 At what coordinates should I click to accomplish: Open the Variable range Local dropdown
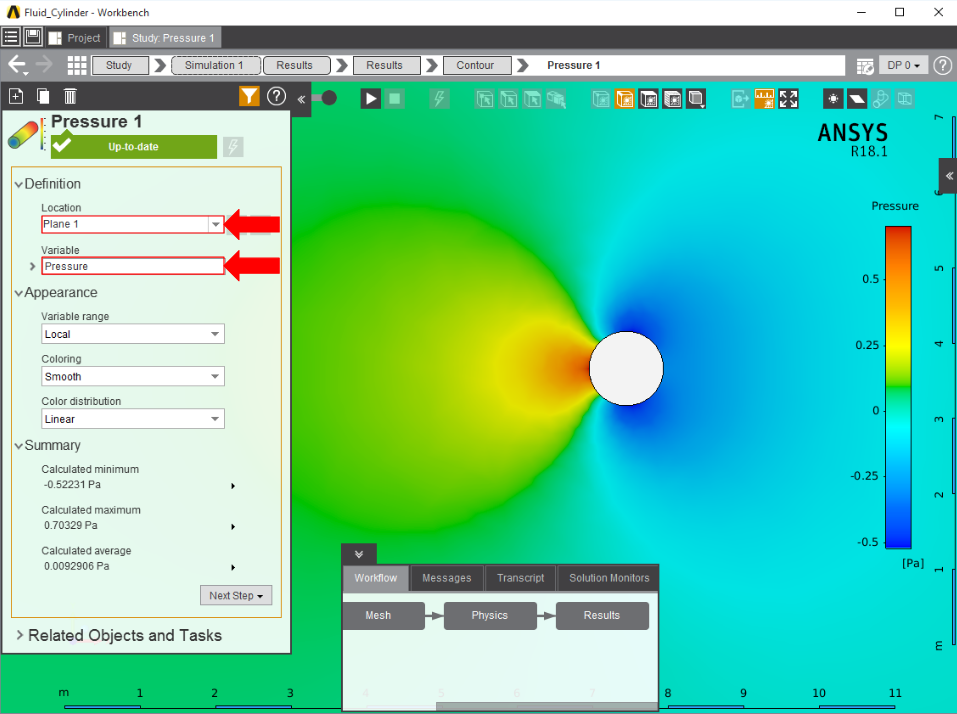(132, 334)
